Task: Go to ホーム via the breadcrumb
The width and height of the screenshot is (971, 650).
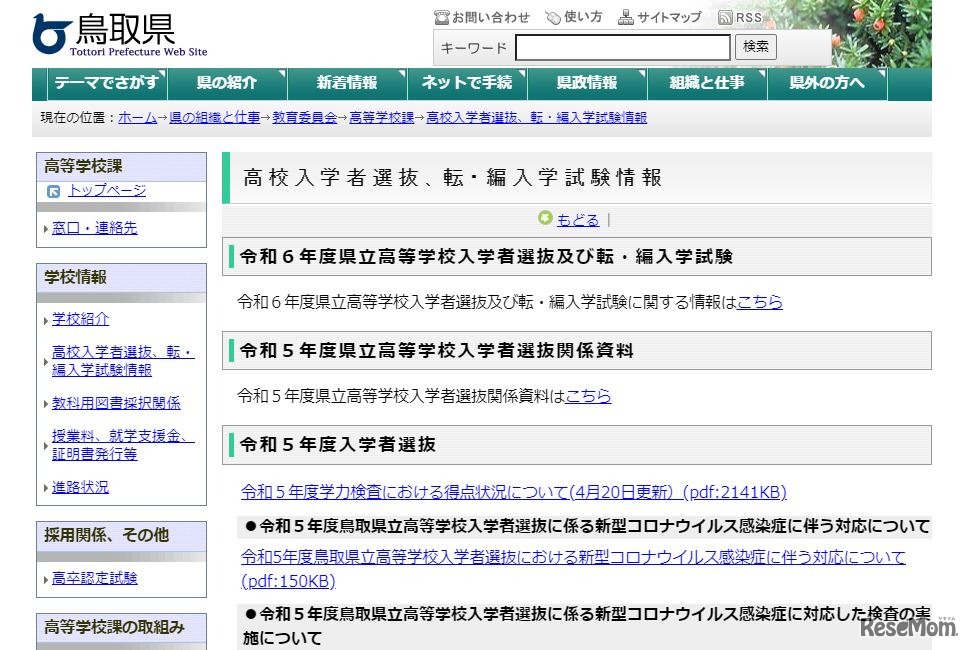Action: (x=141, y=118)
